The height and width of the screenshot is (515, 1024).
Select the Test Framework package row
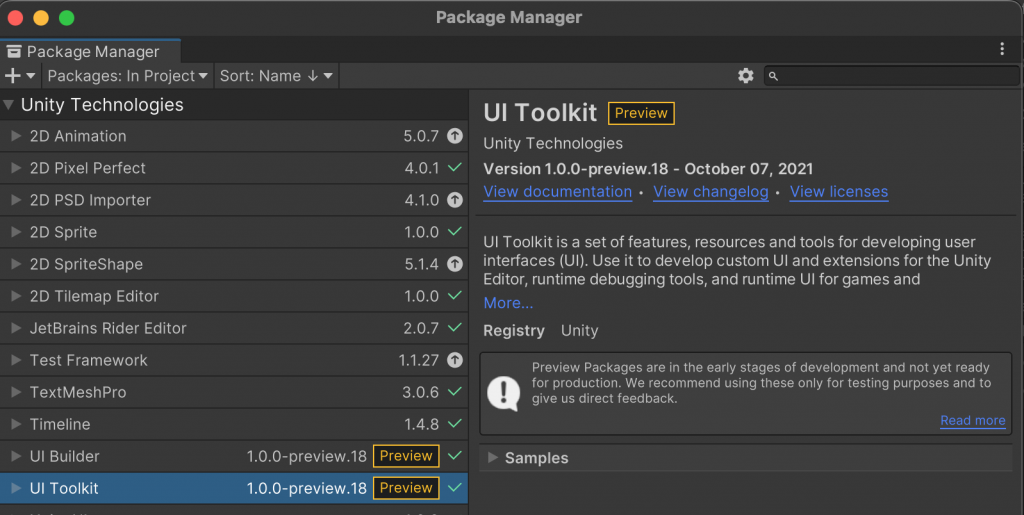point(234,360)
